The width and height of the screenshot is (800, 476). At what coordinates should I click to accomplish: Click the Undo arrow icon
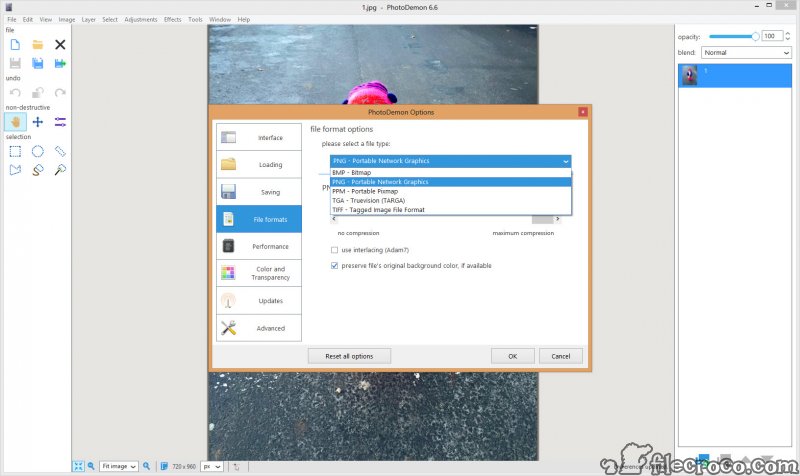coord(15,93)
